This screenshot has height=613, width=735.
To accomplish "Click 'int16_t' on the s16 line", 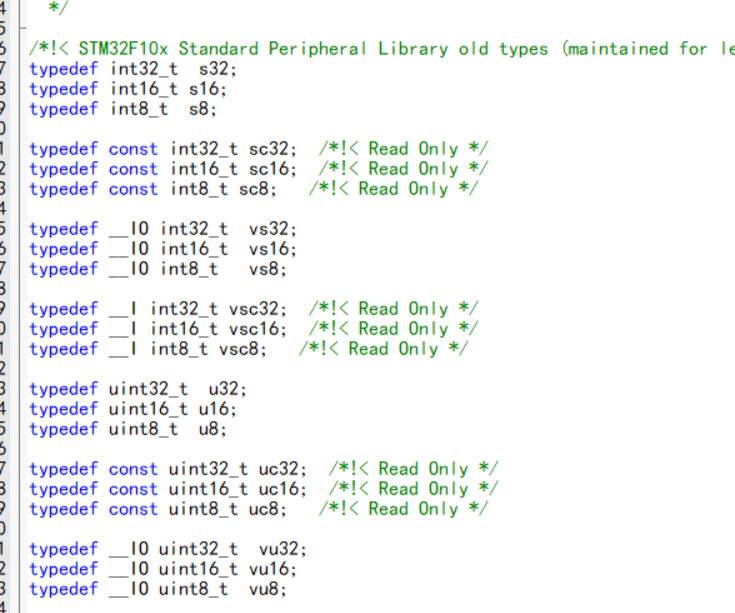I will (x=144, y=89).
